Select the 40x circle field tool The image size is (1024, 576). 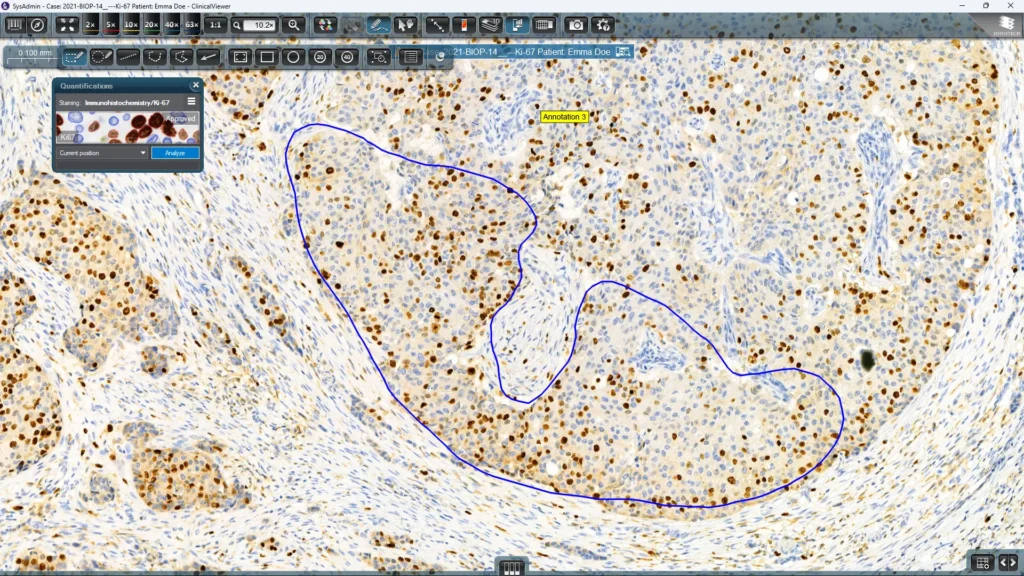(347, 57)
